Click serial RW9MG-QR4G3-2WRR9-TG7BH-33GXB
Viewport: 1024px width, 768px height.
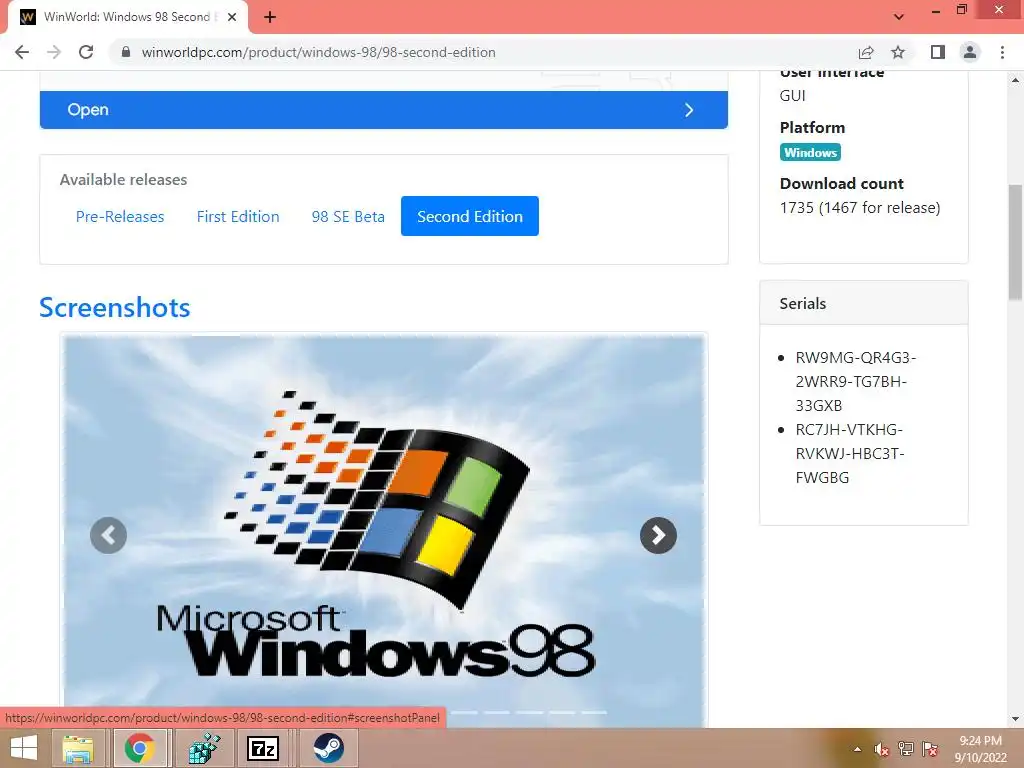(855, 381)
